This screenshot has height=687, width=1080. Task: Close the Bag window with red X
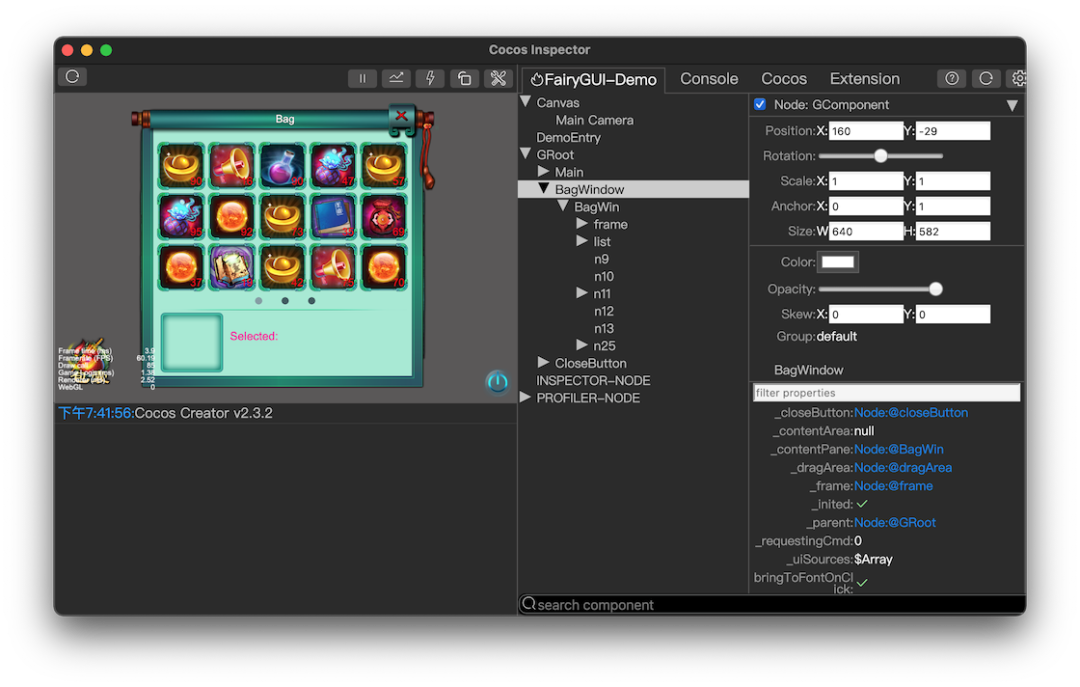(402, 116)
